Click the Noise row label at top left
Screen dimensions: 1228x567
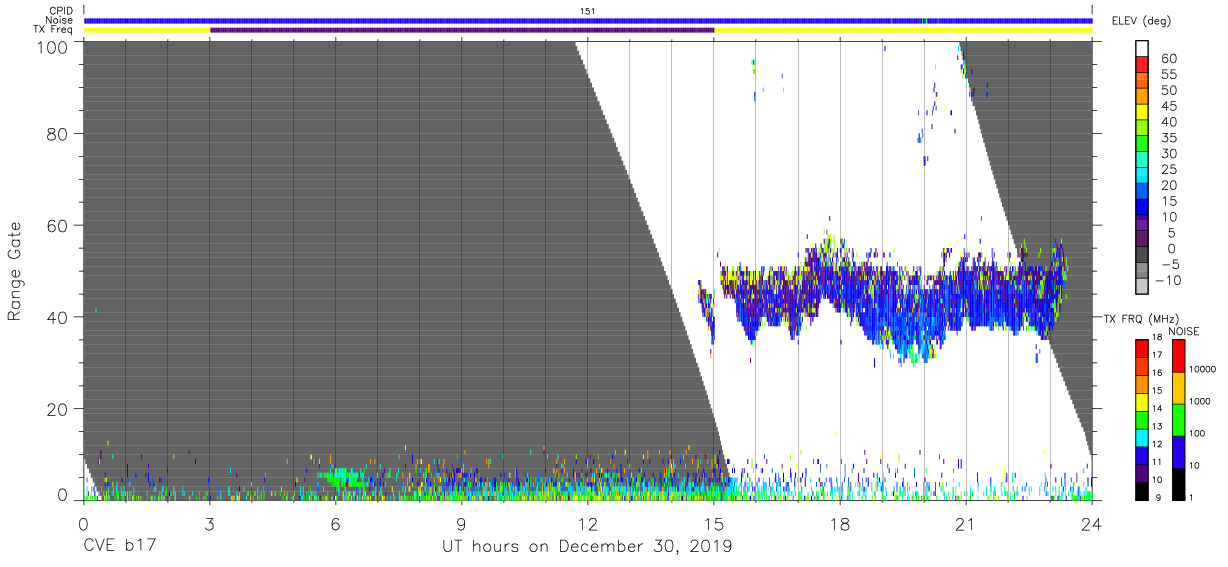tap(60, 20)
